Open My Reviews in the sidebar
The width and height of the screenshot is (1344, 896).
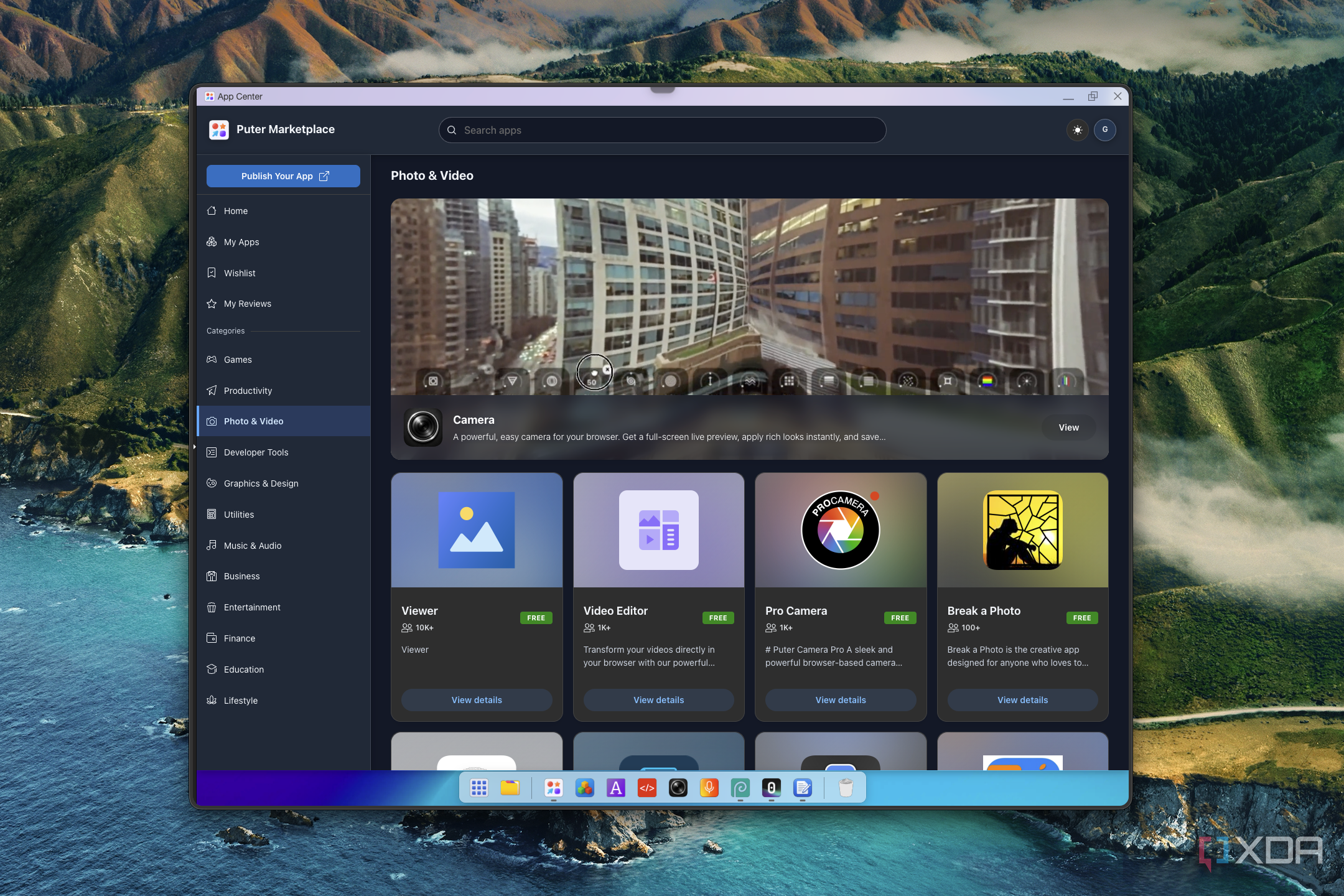tap(283, 304)
